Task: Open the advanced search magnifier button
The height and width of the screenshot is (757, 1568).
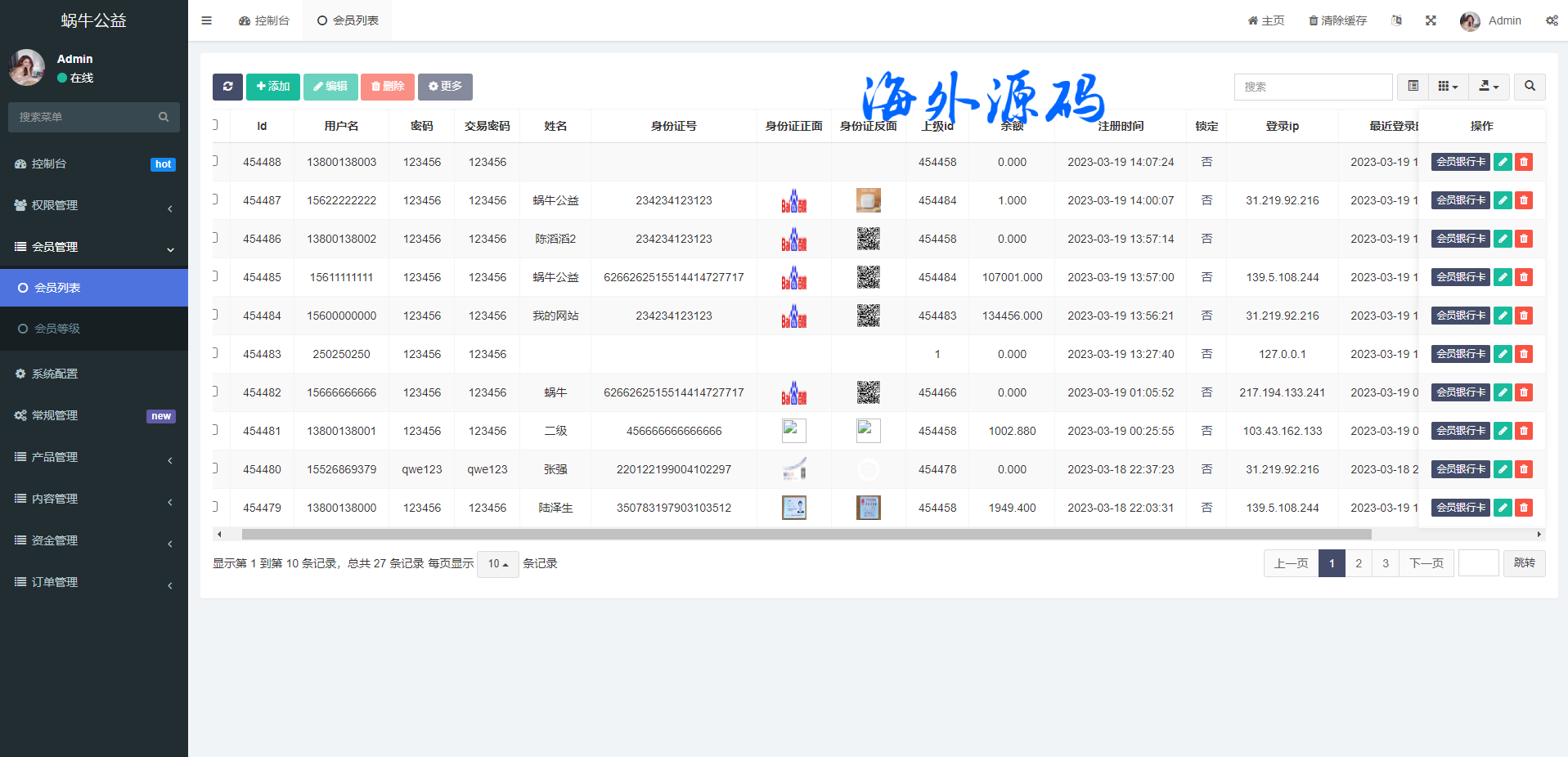Action: (1530, 87)
